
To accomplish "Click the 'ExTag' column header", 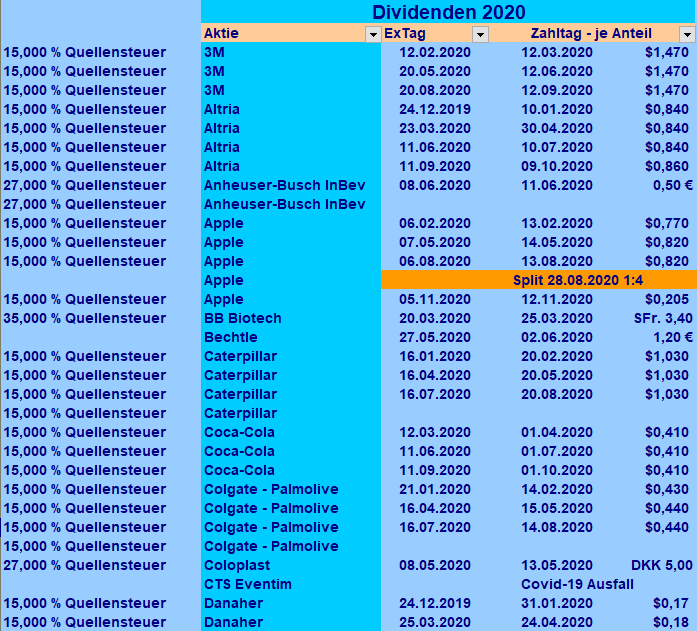I will tap(405, 33).
